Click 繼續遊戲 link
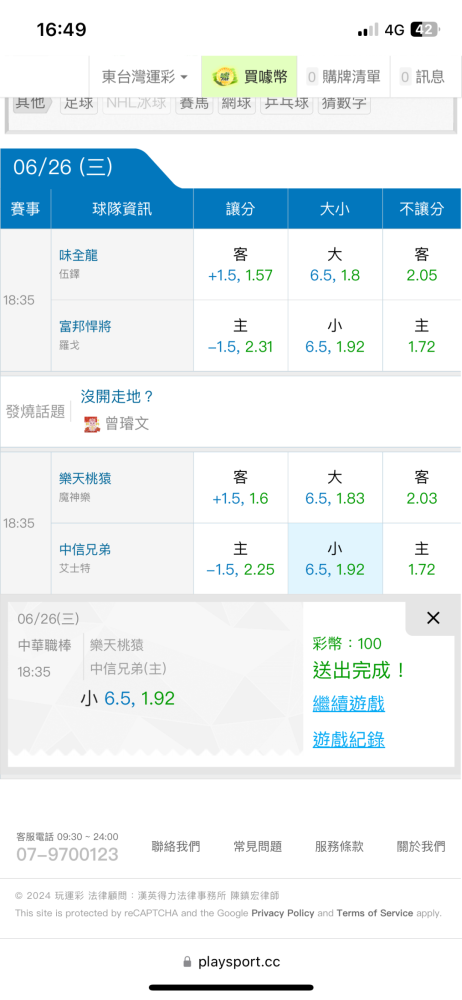462x1000 pixels. point(348,704)
